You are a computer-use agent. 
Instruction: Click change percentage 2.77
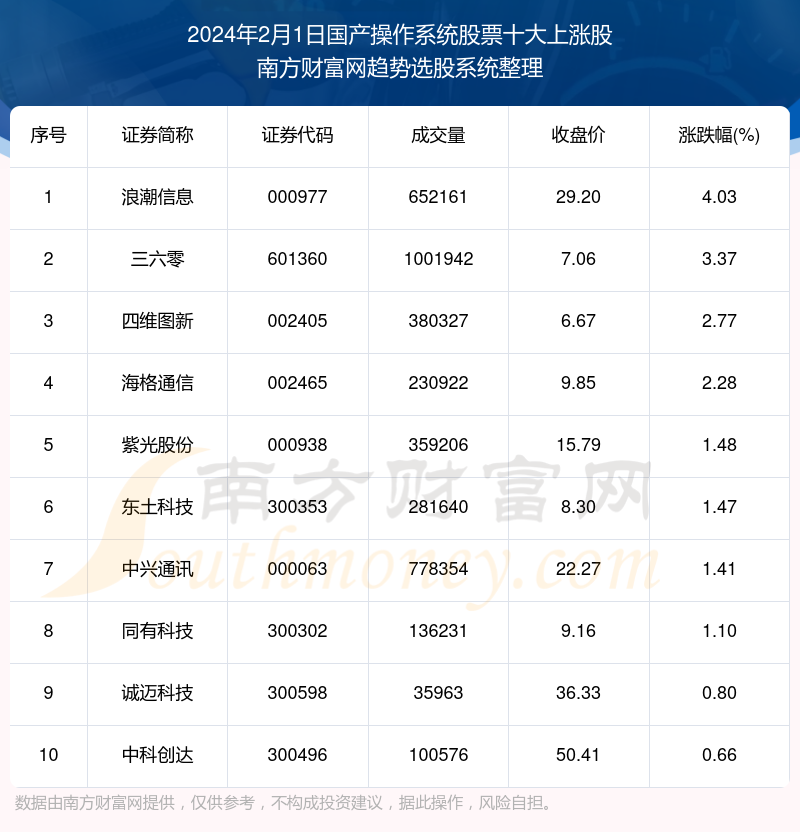click(719, 321)
